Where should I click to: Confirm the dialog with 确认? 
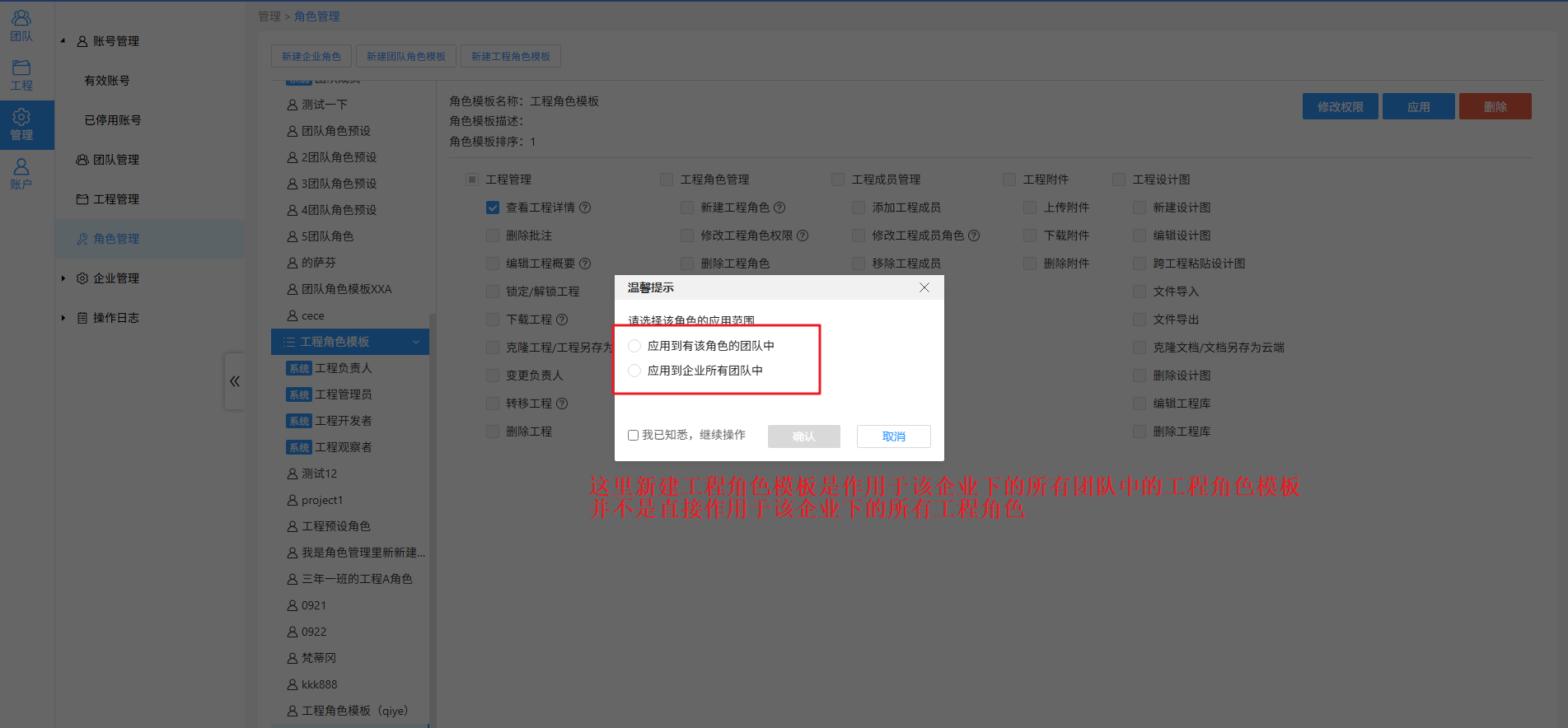coord(804,436)
